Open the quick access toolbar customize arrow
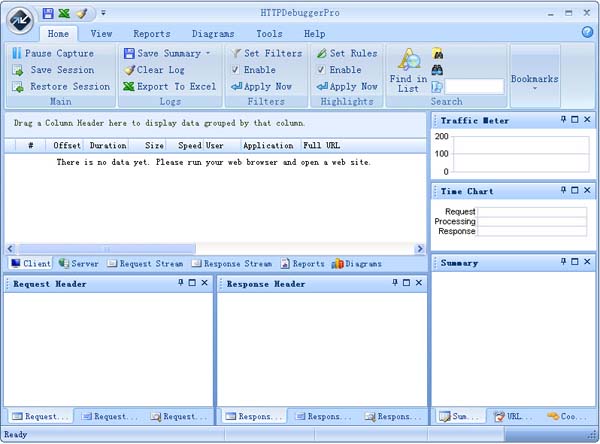The height and width of the screenshot is (444, 600). pos(103,14)
